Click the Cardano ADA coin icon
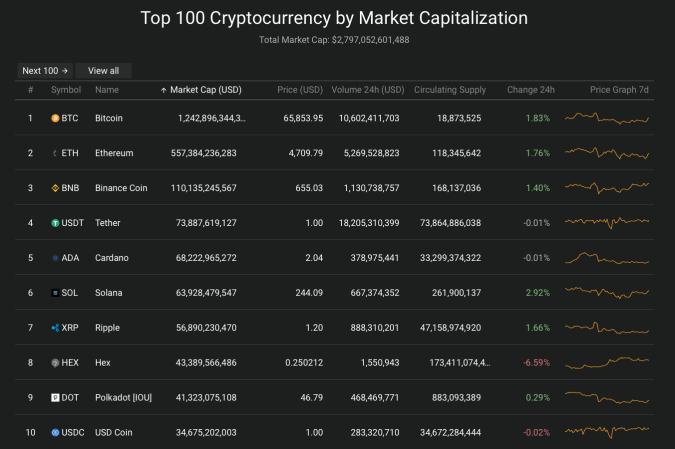 (55, 258)
